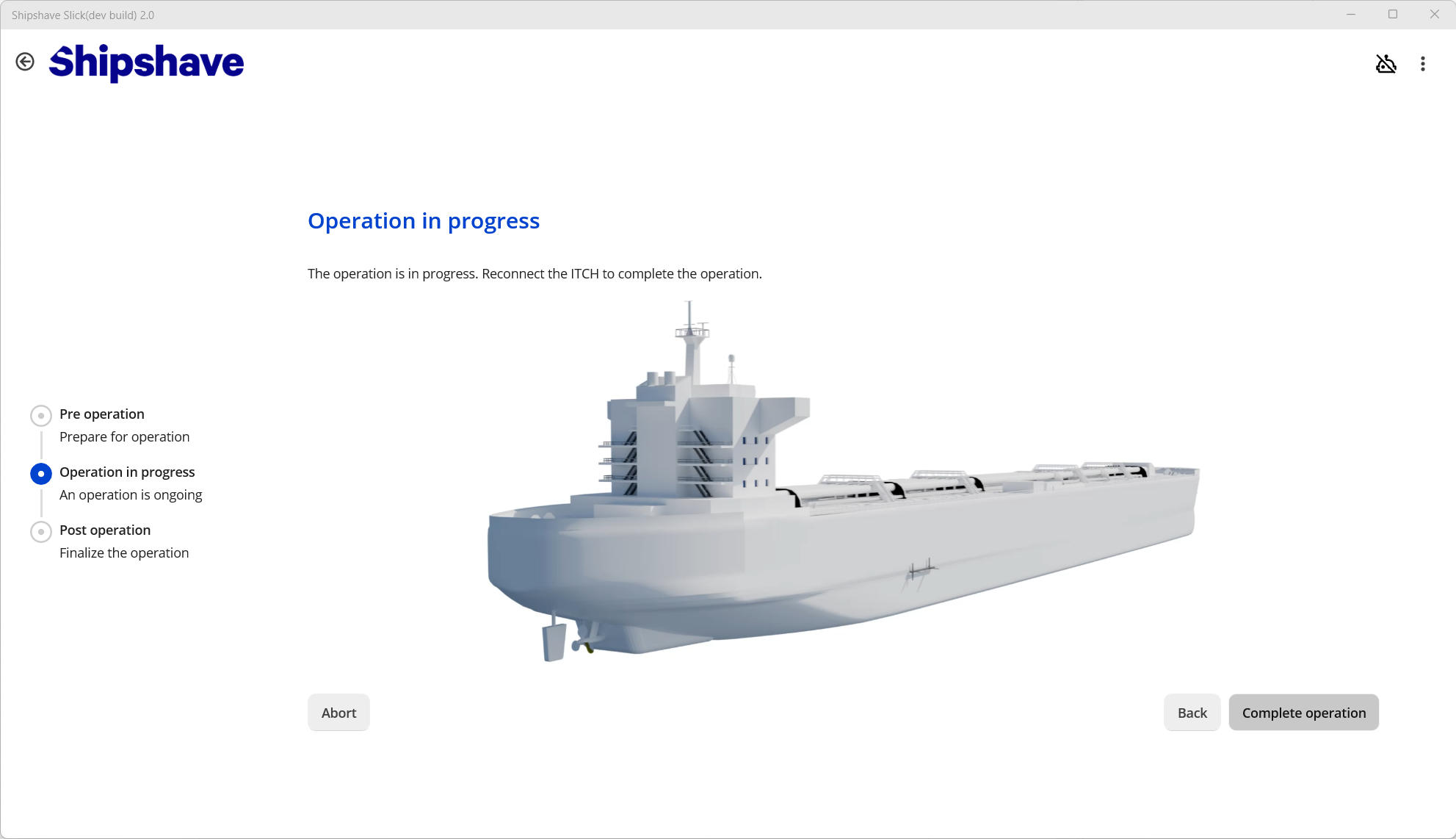Click the Shipshave logo
The height and width of the screenshot is (839, 1456).
click(x=146, y=62)
